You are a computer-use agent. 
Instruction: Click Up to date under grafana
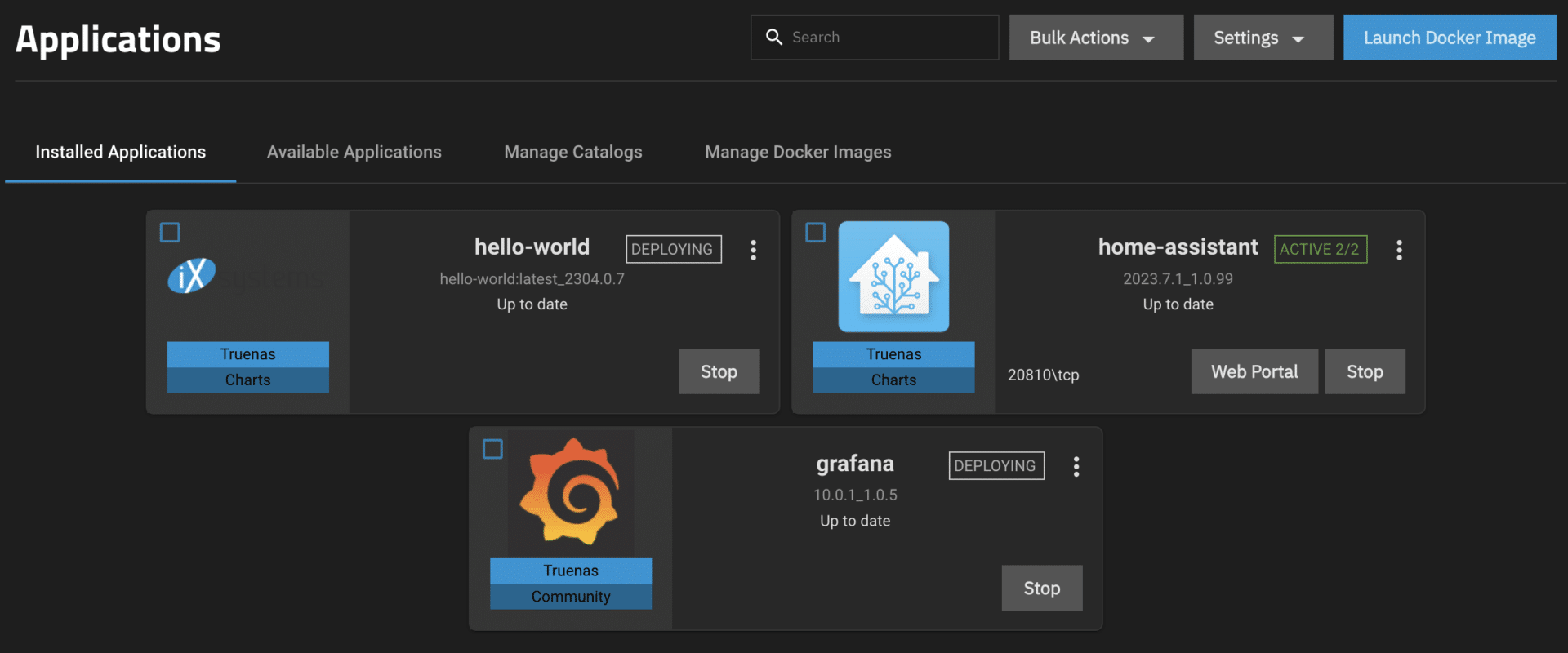[x=855, y=521]
